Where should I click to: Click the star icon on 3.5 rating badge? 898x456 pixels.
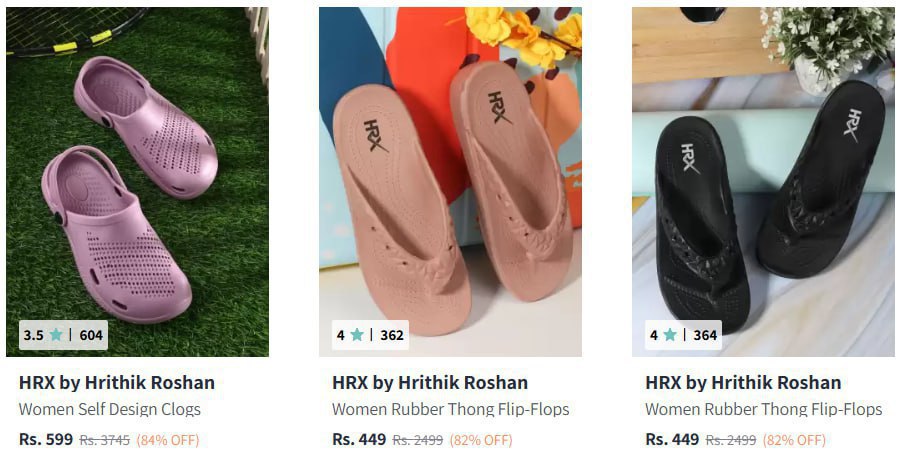pyautogui.click(x=56, y=335)
